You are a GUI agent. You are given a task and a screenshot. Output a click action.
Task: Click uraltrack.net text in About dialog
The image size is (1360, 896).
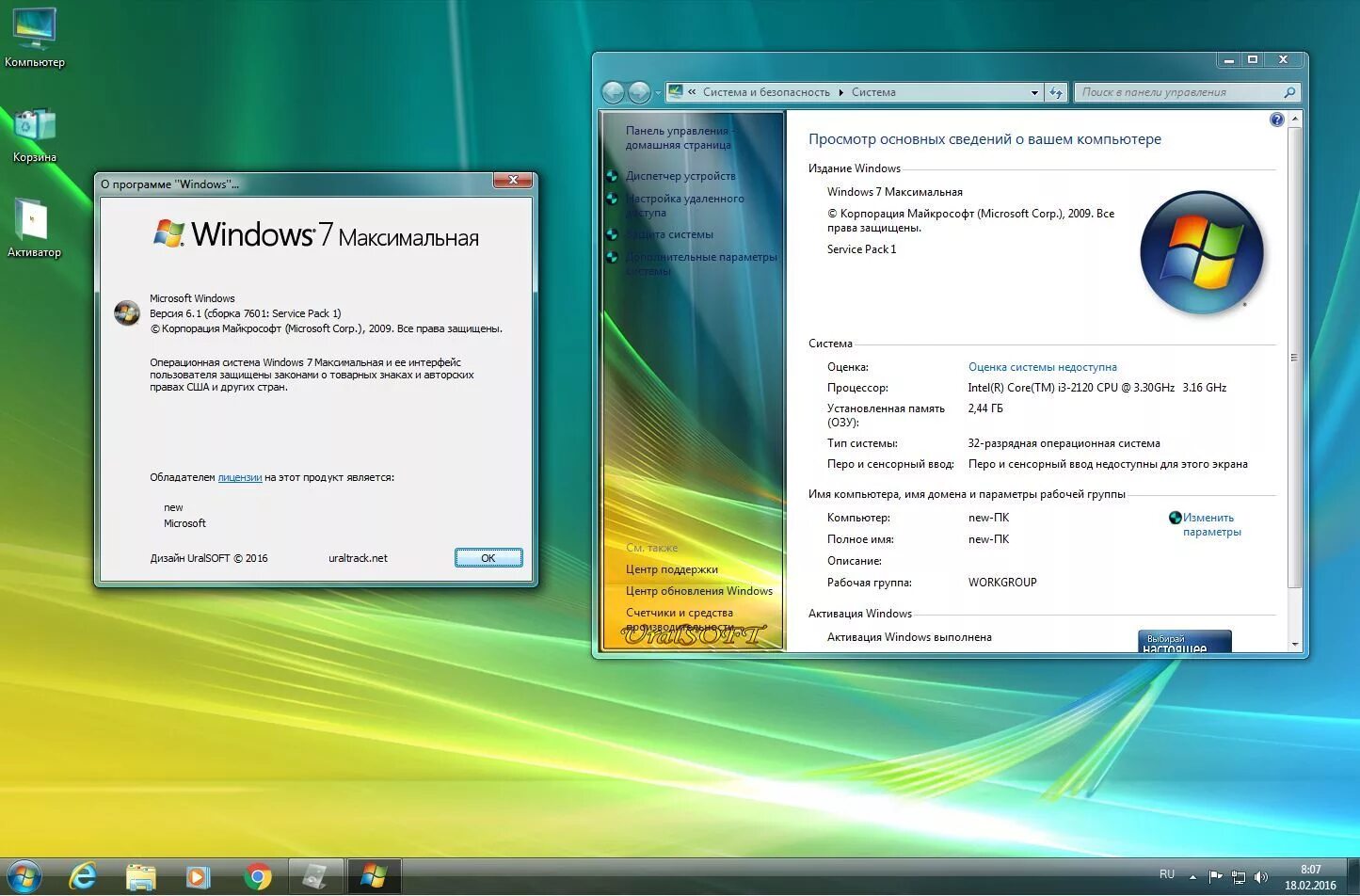click(x=358, y=558)
